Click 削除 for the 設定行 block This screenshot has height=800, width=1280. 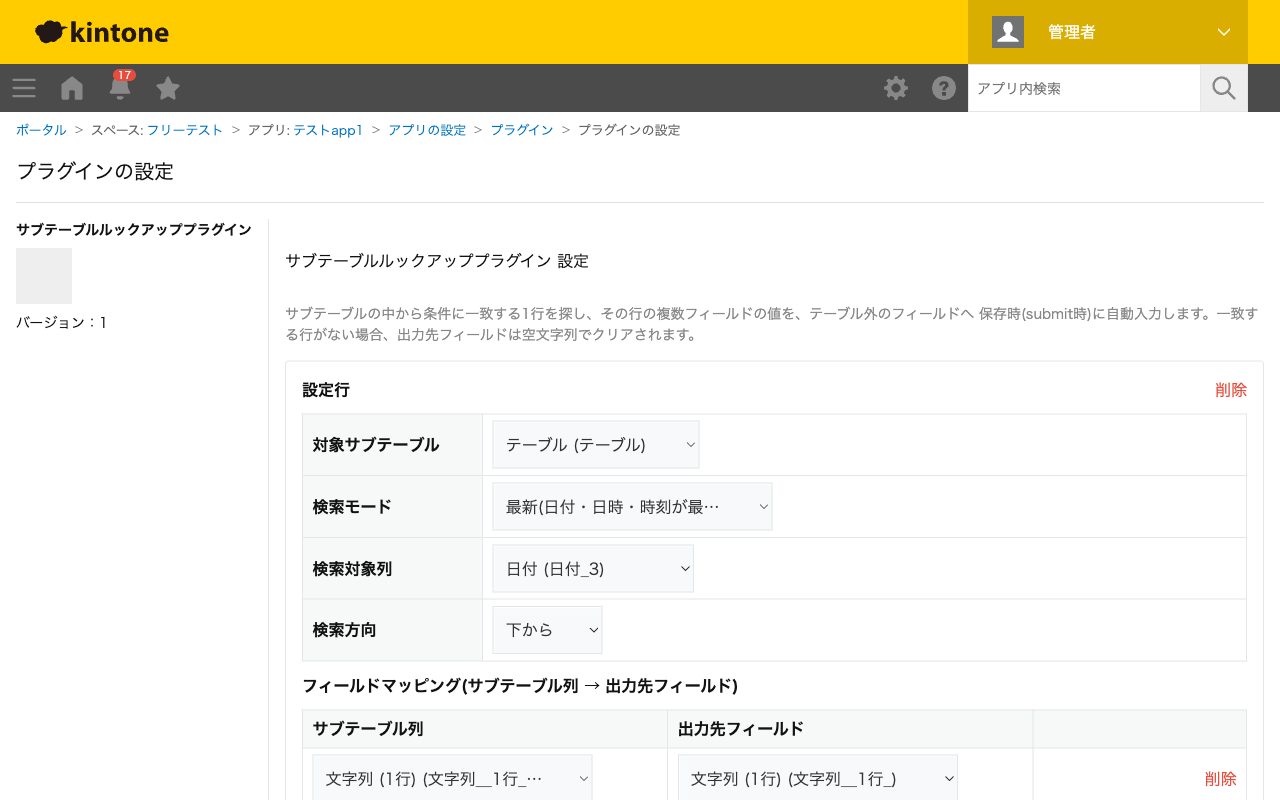(1231, 390)
